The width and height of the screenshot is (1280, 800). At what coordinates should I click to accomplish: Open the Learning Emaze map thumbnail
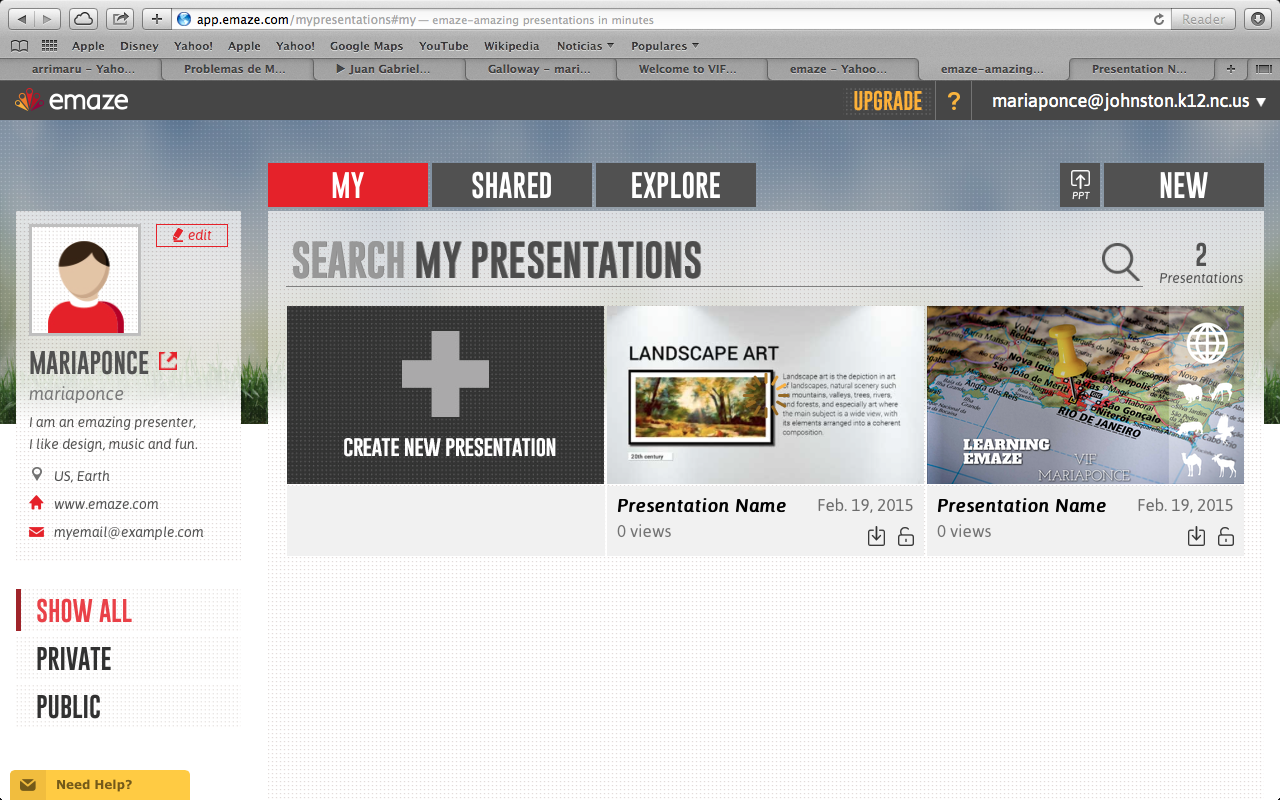pos(1085,395)
